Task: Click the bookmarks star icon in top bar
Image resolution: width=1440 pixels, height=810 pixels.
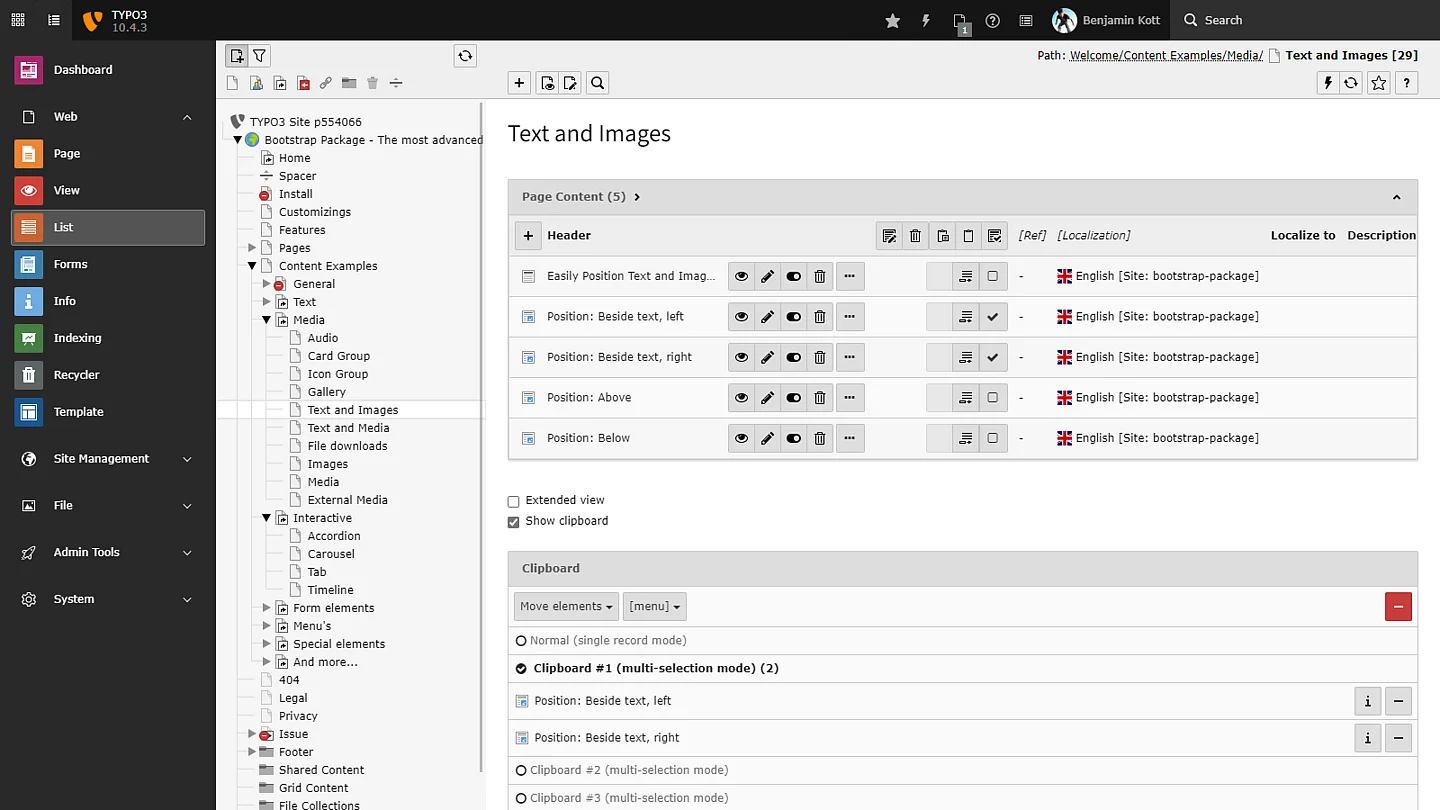Action: (x=892, y=20)
